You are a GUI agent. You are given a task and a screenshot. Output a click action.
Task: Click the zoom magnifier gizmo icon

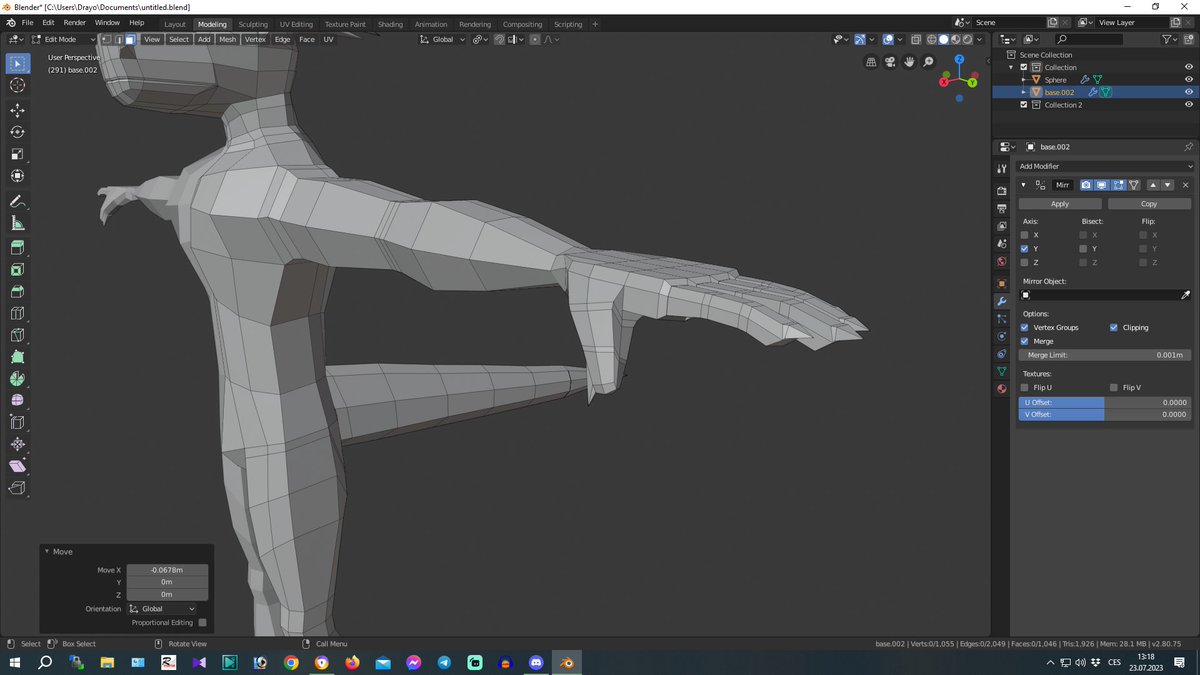click(928, 62)
